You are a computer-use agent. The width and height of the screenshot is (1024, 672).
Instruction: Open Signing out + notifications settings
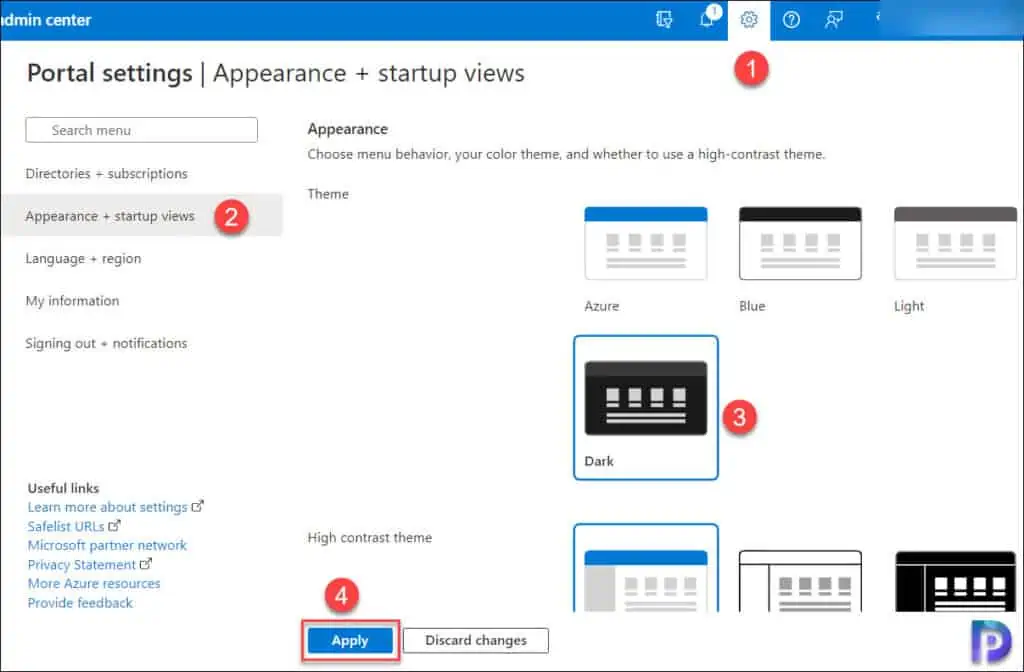tap(106, 344)
